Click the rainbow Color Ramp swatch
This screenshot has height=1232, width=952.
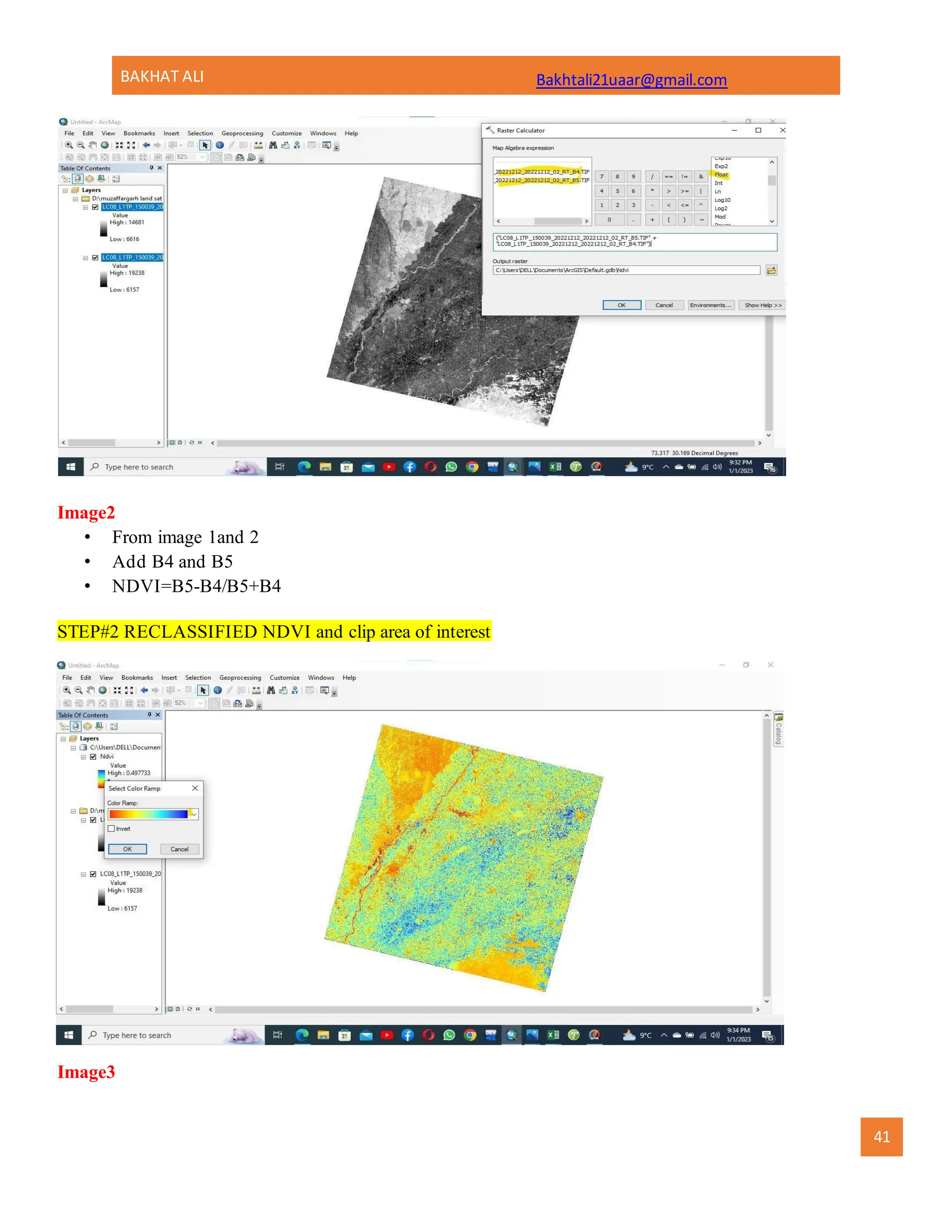pos(148,814)
